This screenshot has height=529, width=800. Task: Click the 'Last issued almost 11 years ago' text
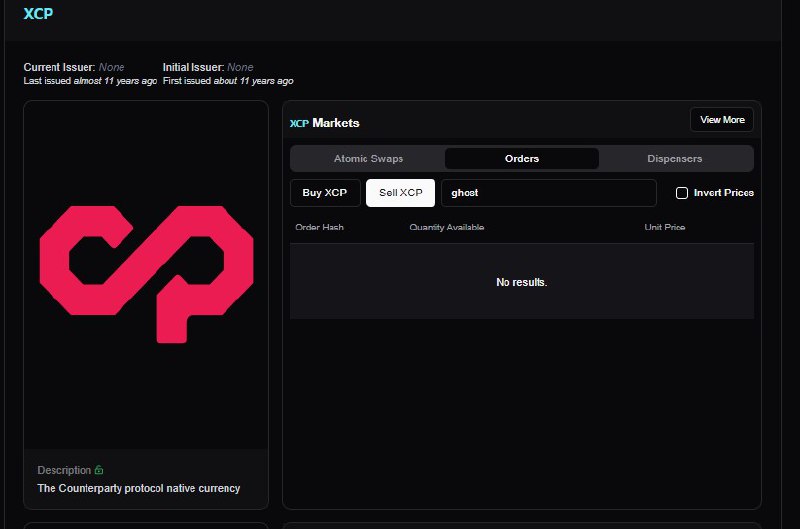(90, 81)
